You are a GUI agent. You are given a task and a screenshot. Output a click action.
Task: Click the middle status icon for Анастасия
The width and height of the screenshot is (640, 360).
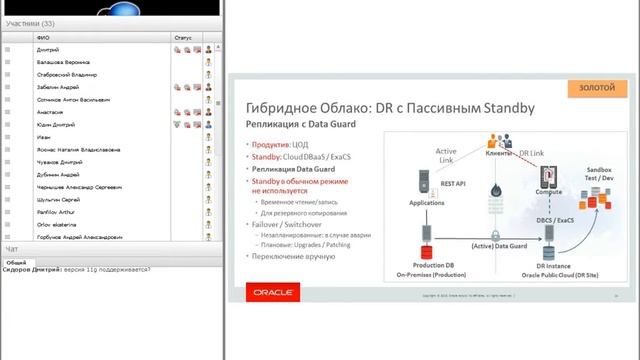pyautogui.click(x=187, y=112)
